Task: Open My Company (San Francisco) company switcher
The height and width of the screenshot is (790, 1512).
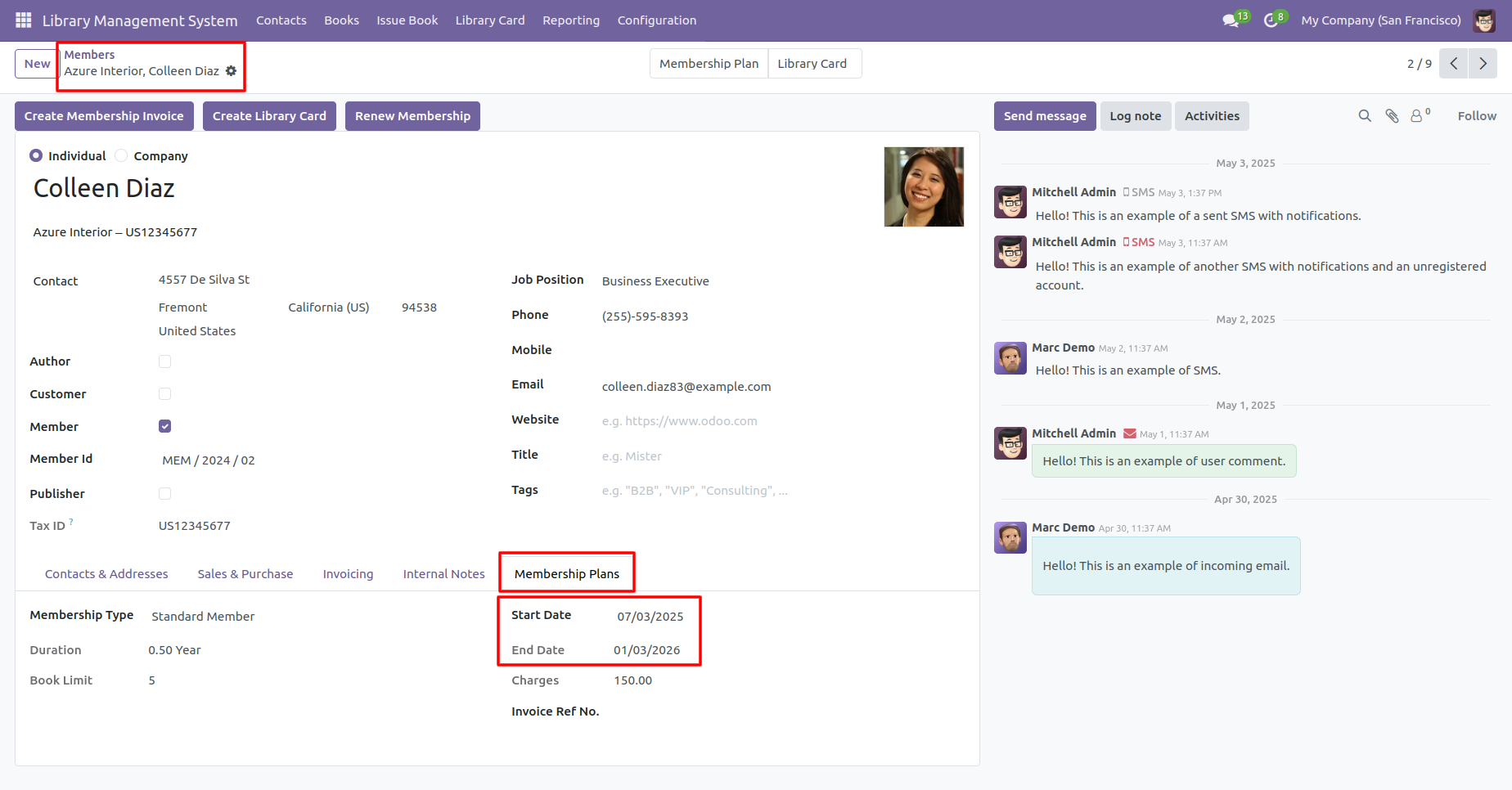Action: [x=1381, y=20]
